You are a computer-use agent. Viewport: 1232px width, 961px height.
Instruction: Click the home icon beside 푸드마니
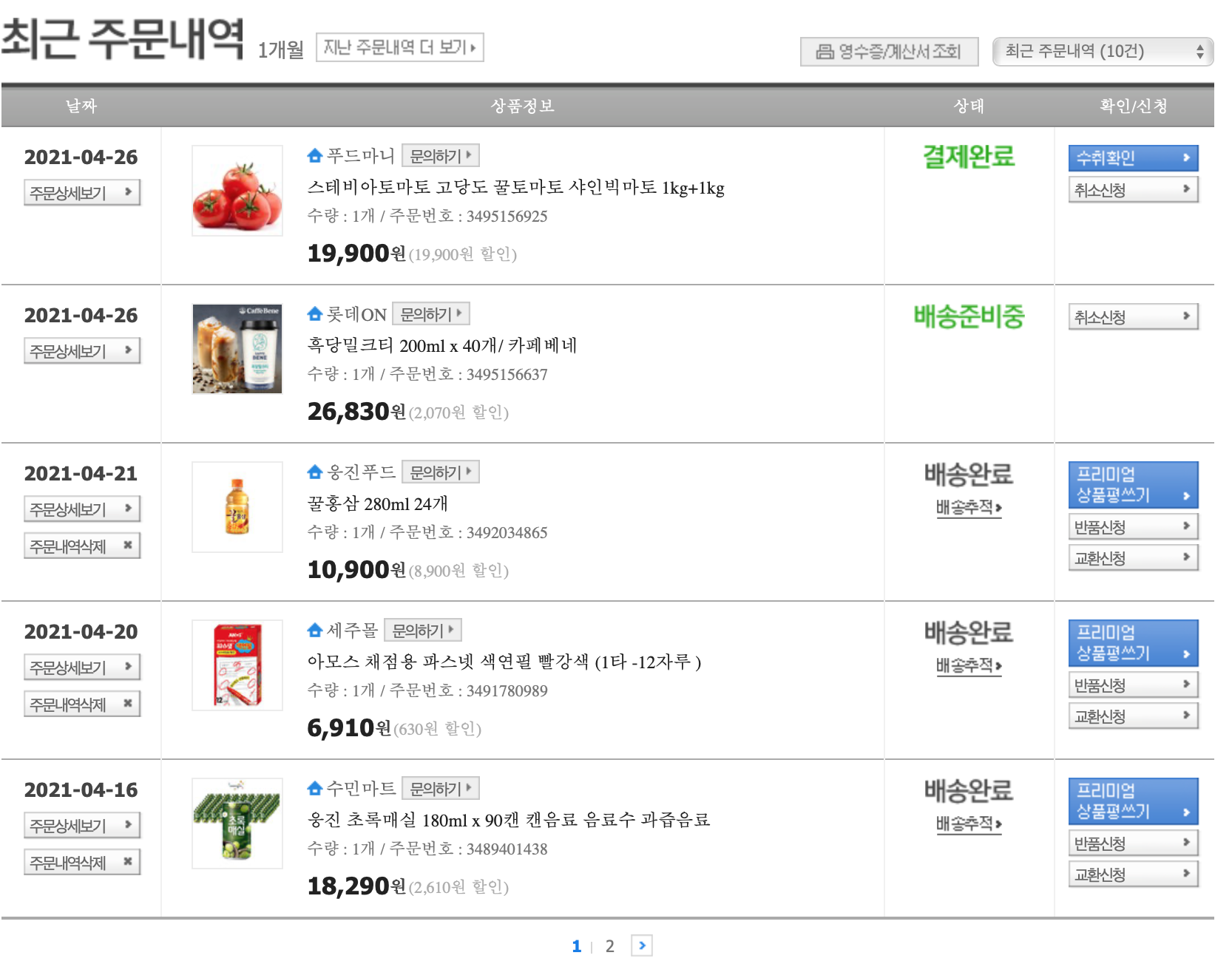[x=315, y=156]
